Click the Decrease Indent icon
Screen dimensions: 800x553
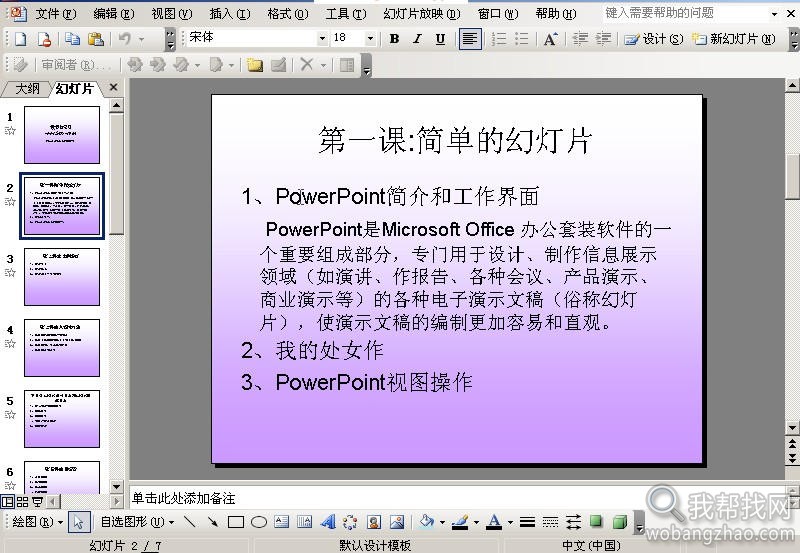tap(580, 39)
